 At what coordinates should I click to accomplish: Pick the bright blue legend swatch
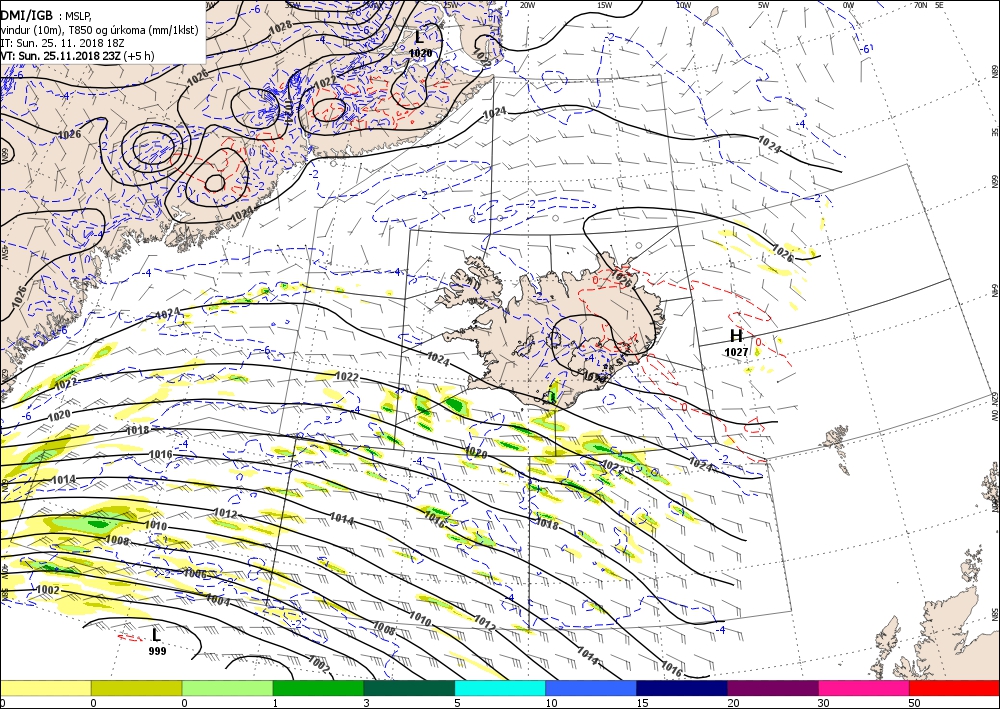point(591,688)
